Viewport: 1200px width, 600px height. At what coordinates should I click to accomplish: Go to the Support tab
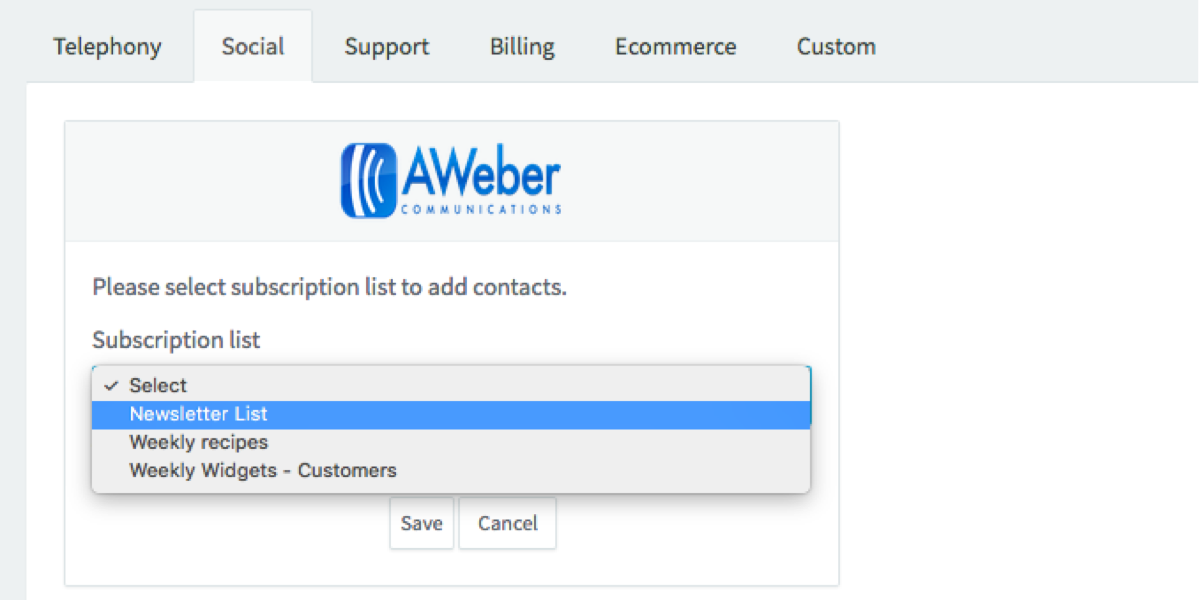[387, 47]
